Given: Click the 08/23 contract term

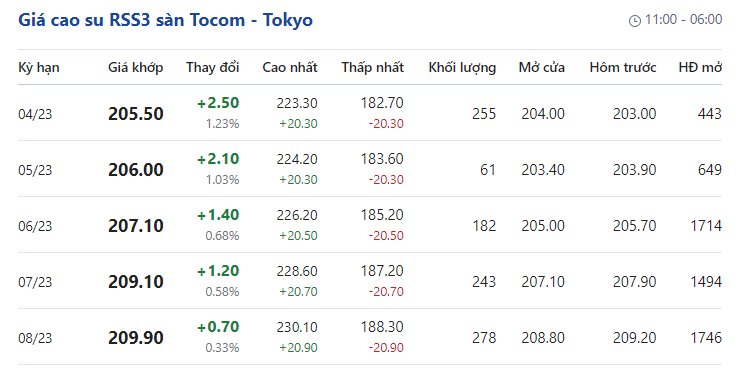Looking at the screenshot, I should 35,338.
